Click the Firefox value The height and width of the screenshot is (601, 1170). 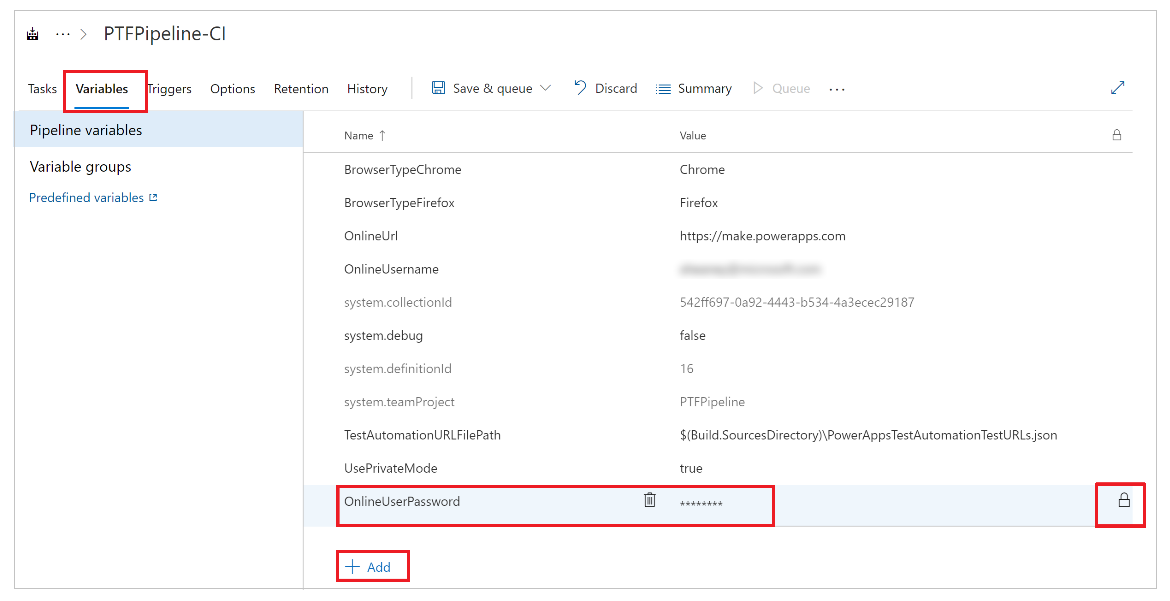pyautogui.click(x=698, y=203)
